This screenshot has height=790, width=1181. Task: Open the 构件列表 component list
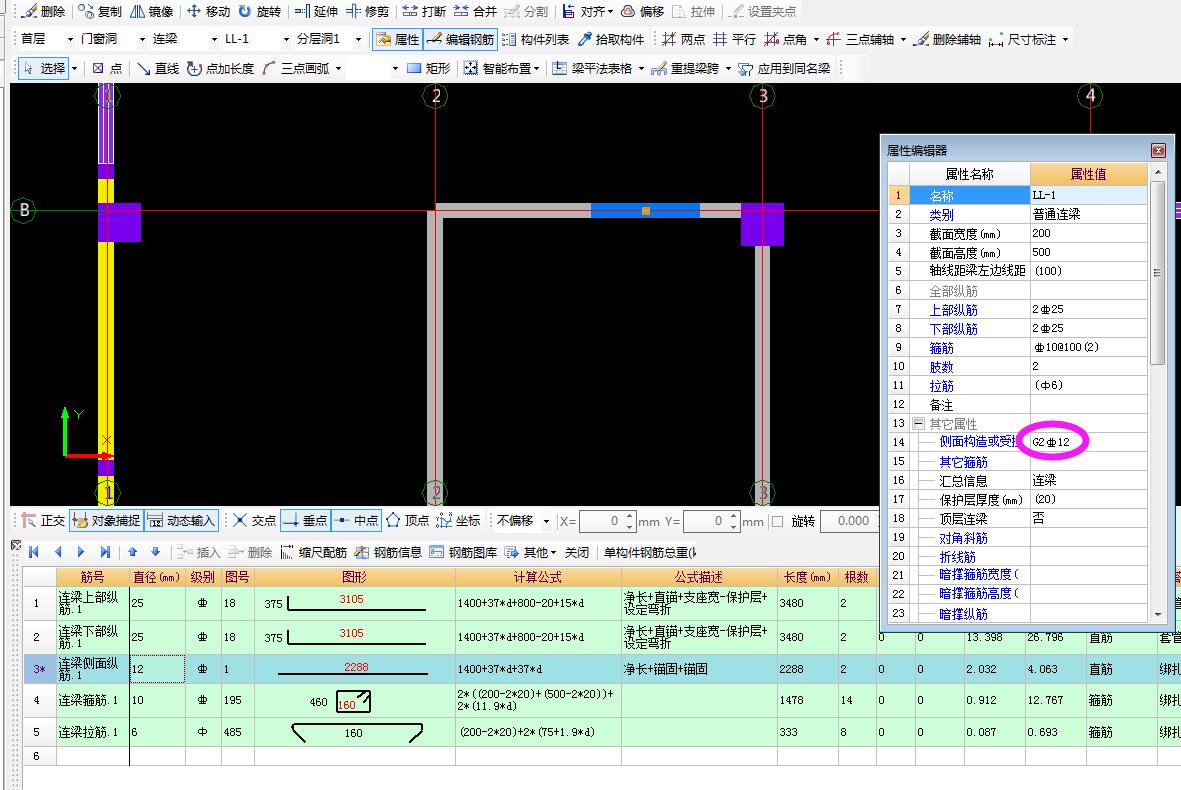coord(536,39)
